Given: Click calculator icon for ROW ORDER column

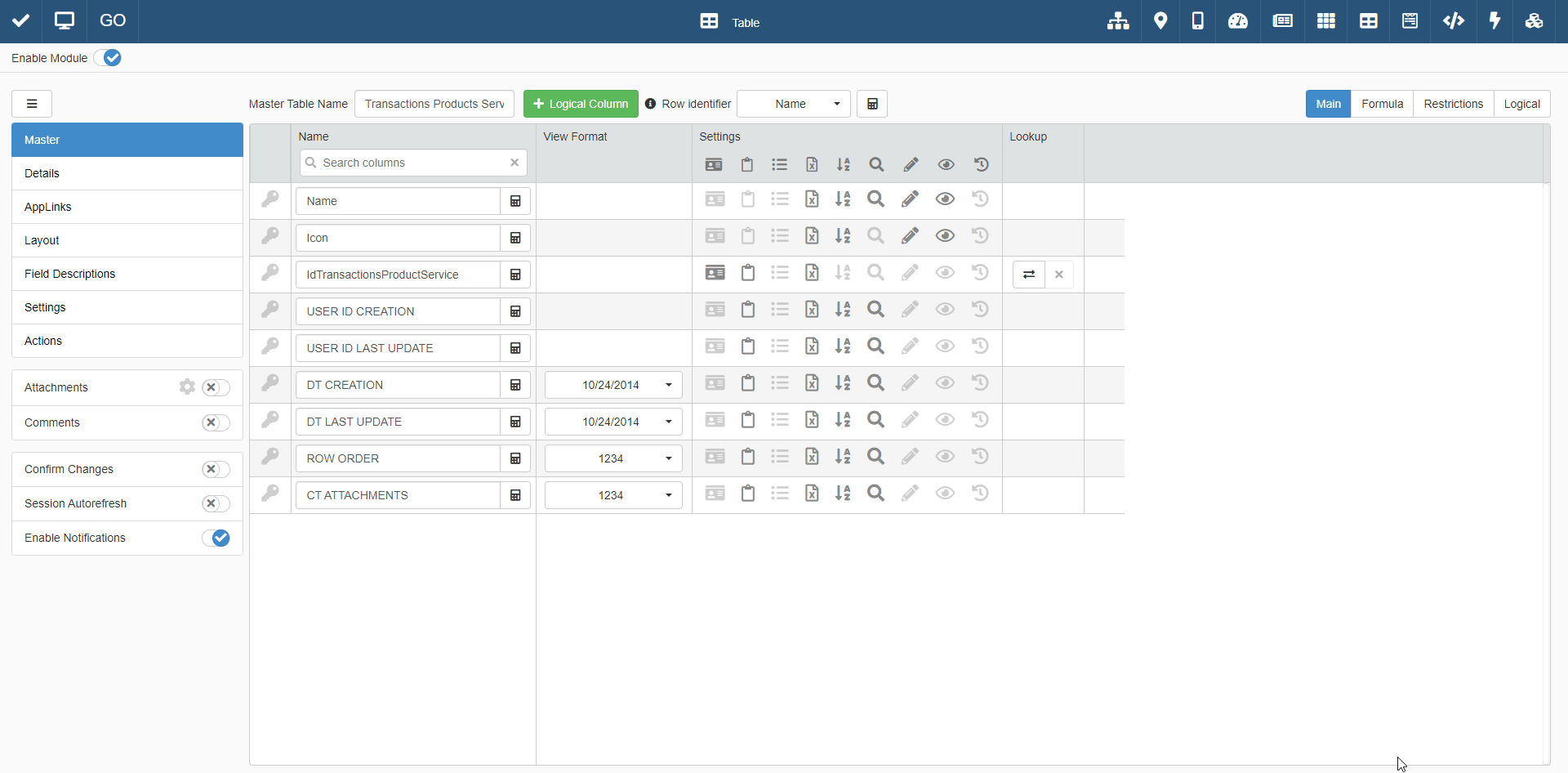Looking at the screenshot, I should (515, 458).
